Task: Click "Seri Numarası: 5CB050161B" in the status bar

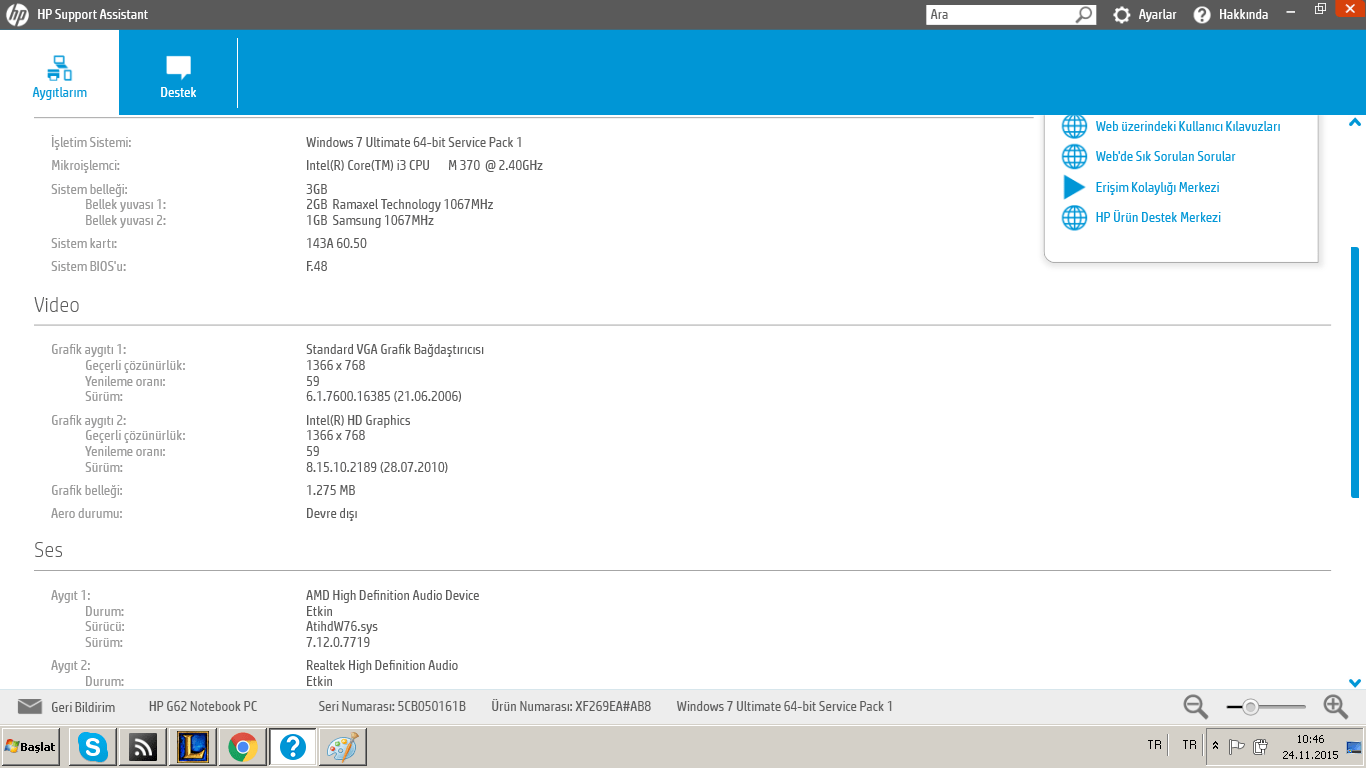Action: click(392, 707)
